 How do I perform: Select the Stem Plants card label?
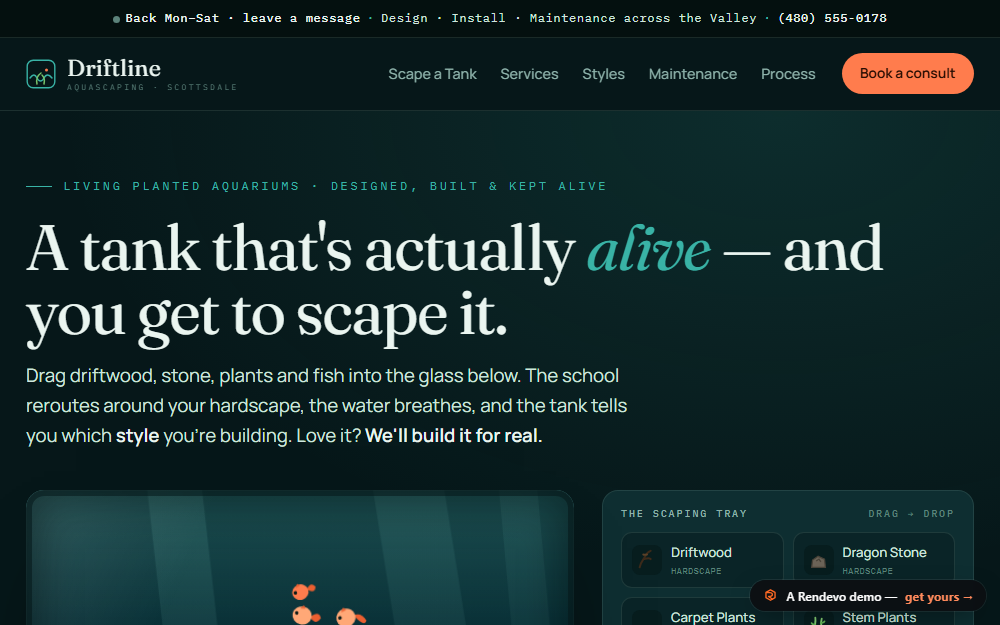tap(879, 617)
